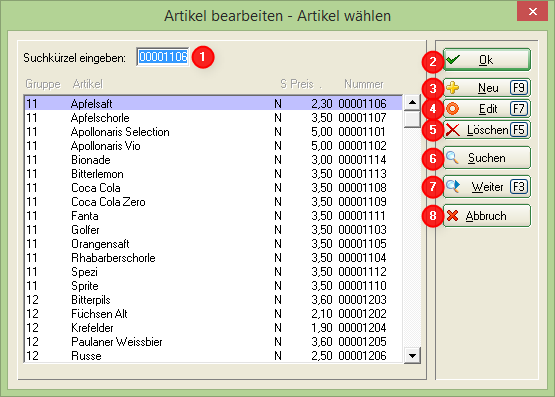Select the scrollbar thumb in article list

tap(412, 119)
